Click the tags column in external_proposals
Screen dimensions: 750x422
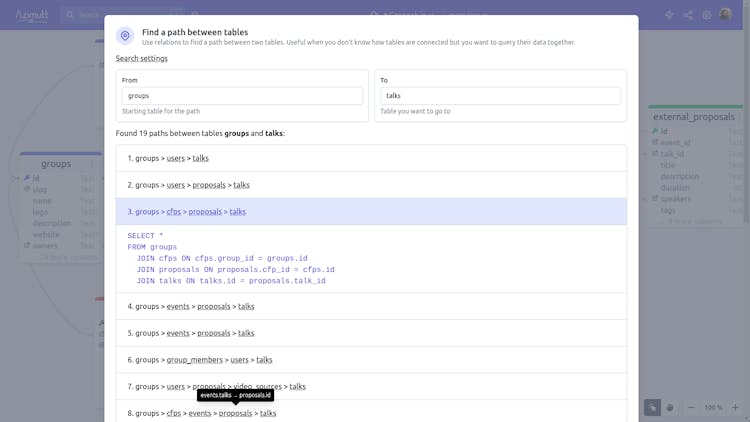tap(668, 210)
